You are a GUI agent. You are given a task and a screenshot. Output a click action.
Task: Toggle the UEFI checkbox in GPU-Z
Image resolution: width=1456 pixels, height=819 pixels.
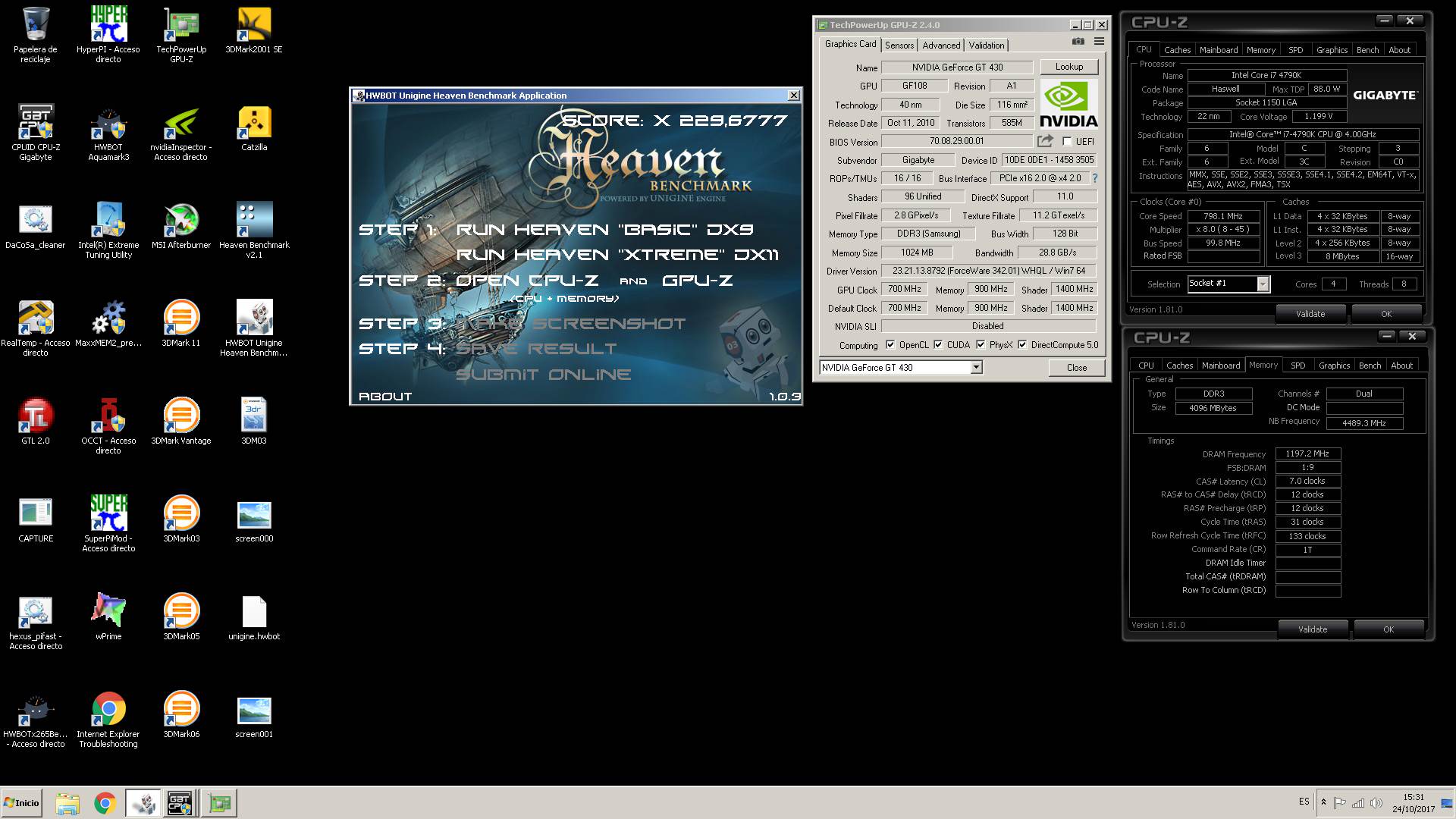(x=1067, y=142)
